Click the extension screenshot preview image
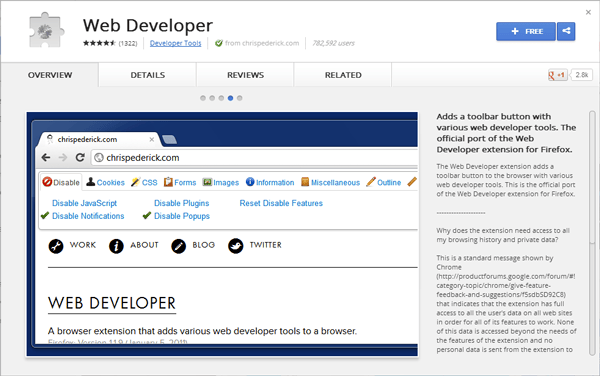The width and height of the screenshot is (600, 376). (x=222, y=234)
